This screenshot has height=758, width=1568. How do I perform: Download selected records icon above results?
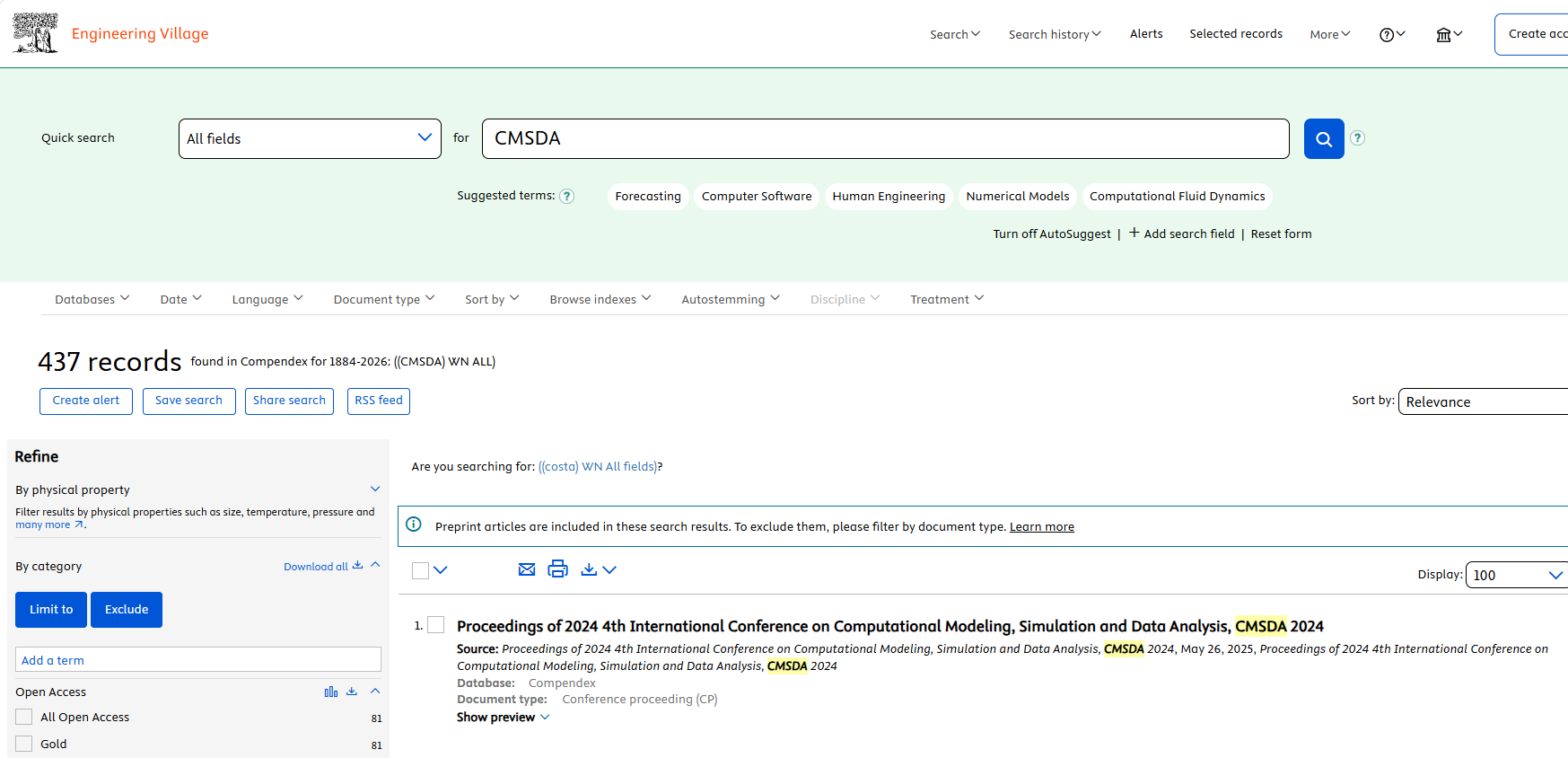[589, 569]
